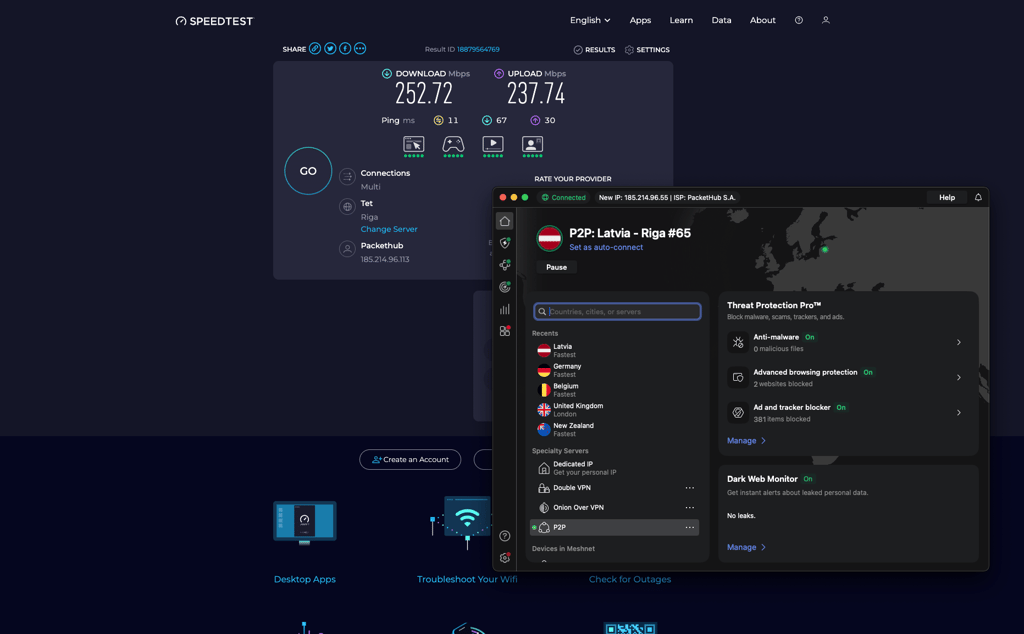Open result ID 18879564769 link

click(x=478, y=50)
